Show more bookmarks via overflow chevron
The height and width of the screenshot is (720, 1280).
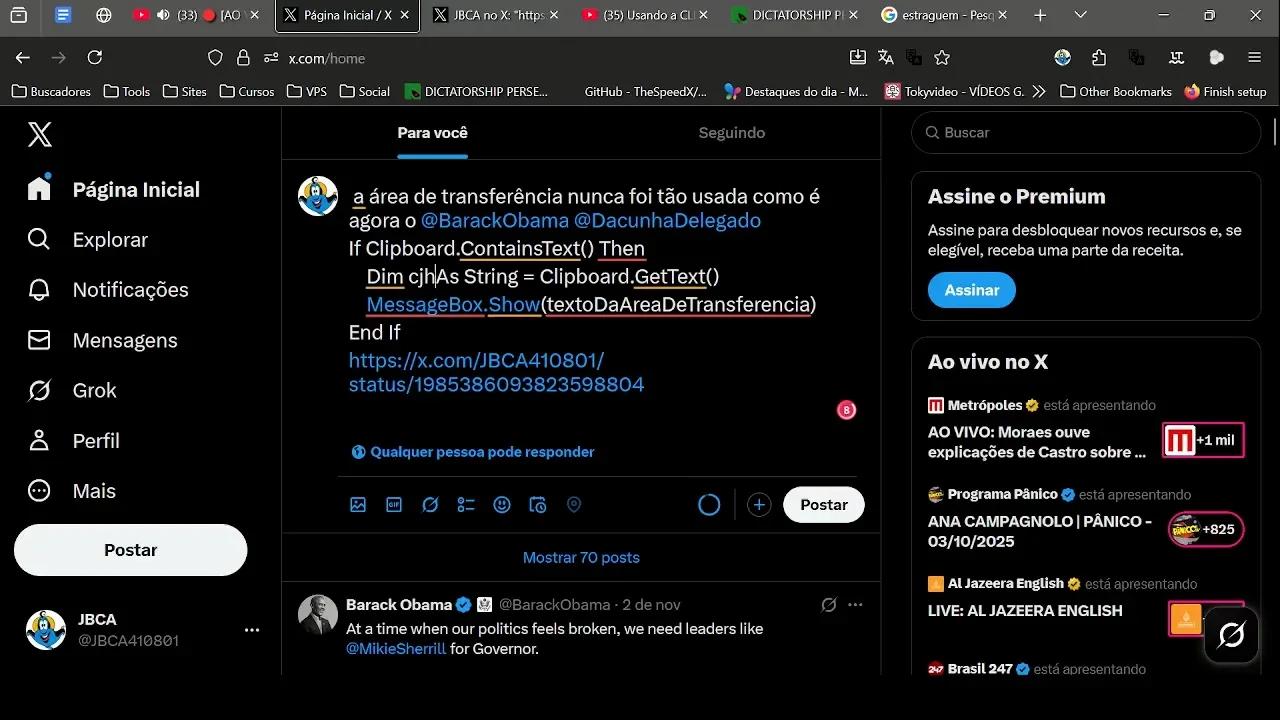point(1039,91)
